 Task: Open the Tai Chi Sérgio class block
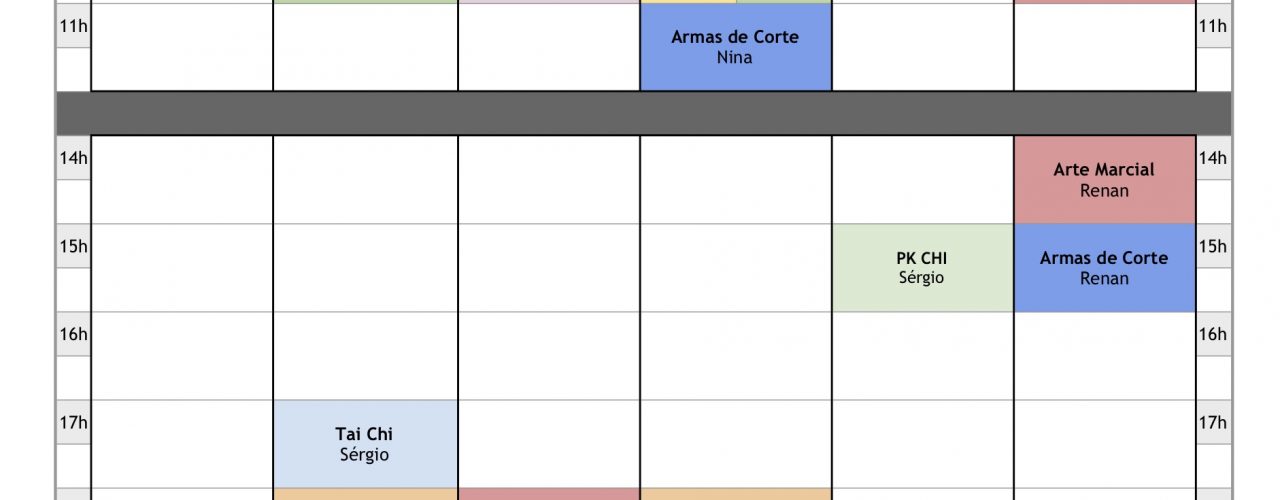pos(365,444)
